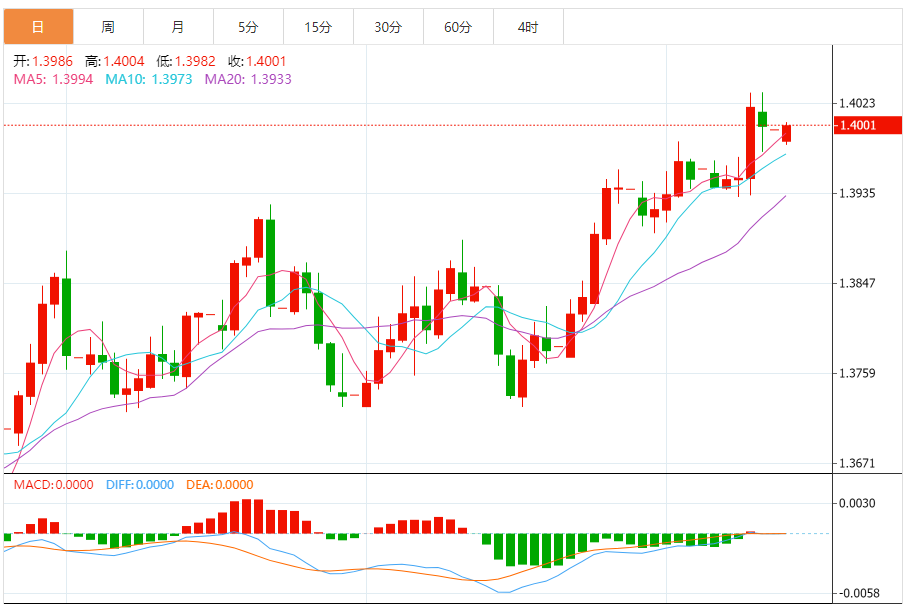Click the DEA value label

click(x=219, y=485)
